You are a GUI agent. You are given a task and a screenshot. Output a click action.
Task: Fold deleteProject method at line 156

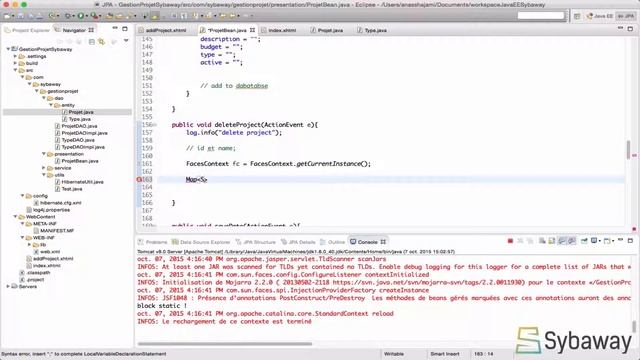(x=155, y=124)
